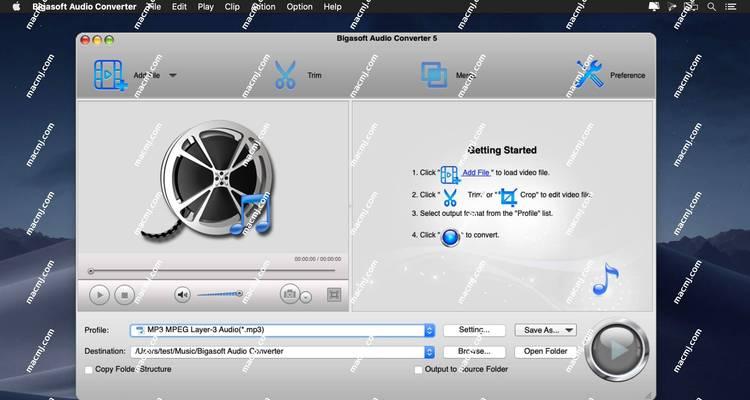This screenshot has height=400, width=750.
Task: Click the Stop button in preview controls
Action: tap(125, 295)
